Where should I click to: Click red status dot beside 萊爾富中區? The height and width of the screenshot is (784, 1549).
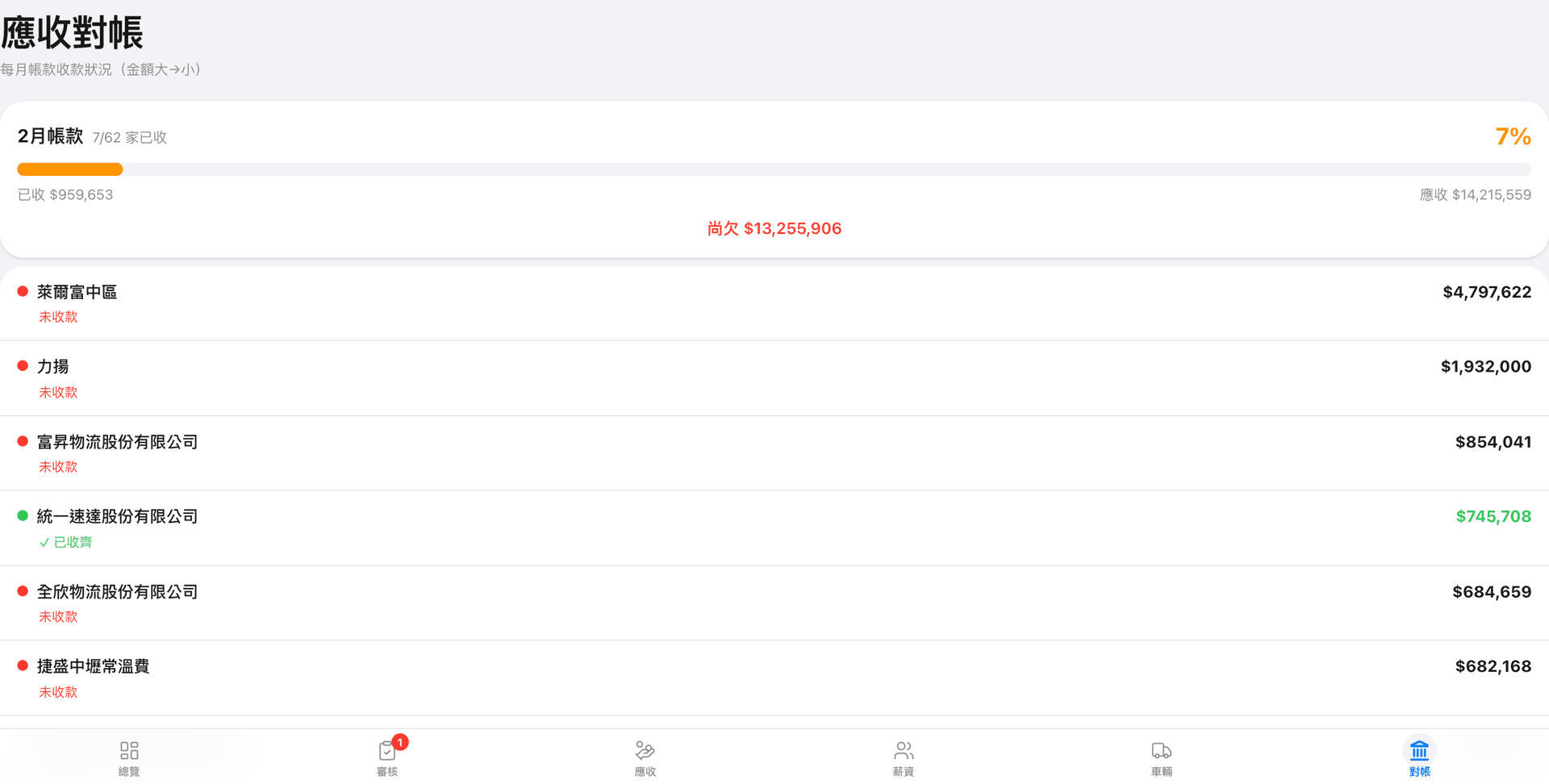pos(23,292)
